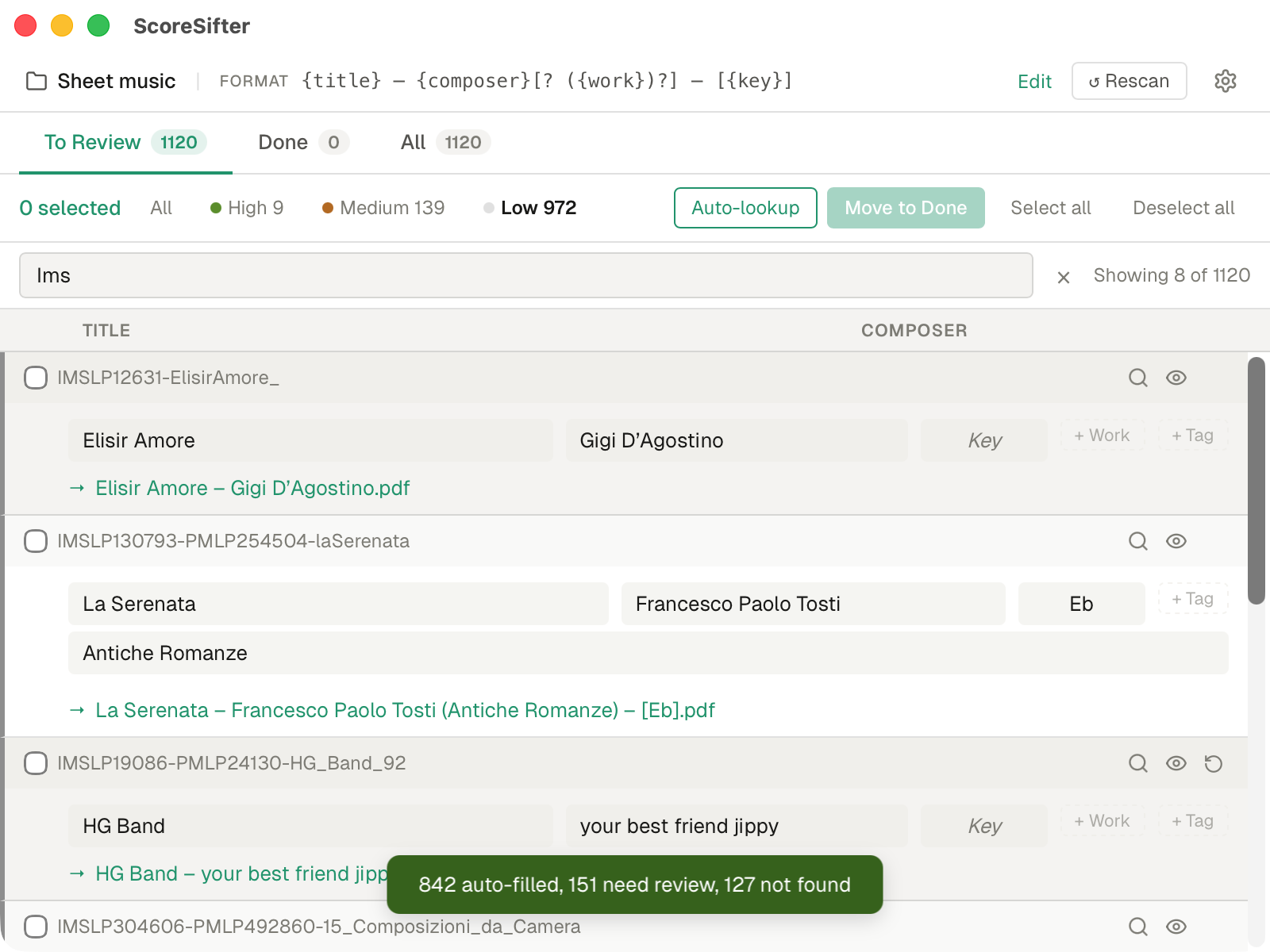The width and height of the screenshot is (1270, 952).
Task: Search lookup icon for laSerenata row
Action: pos(1137,541)
